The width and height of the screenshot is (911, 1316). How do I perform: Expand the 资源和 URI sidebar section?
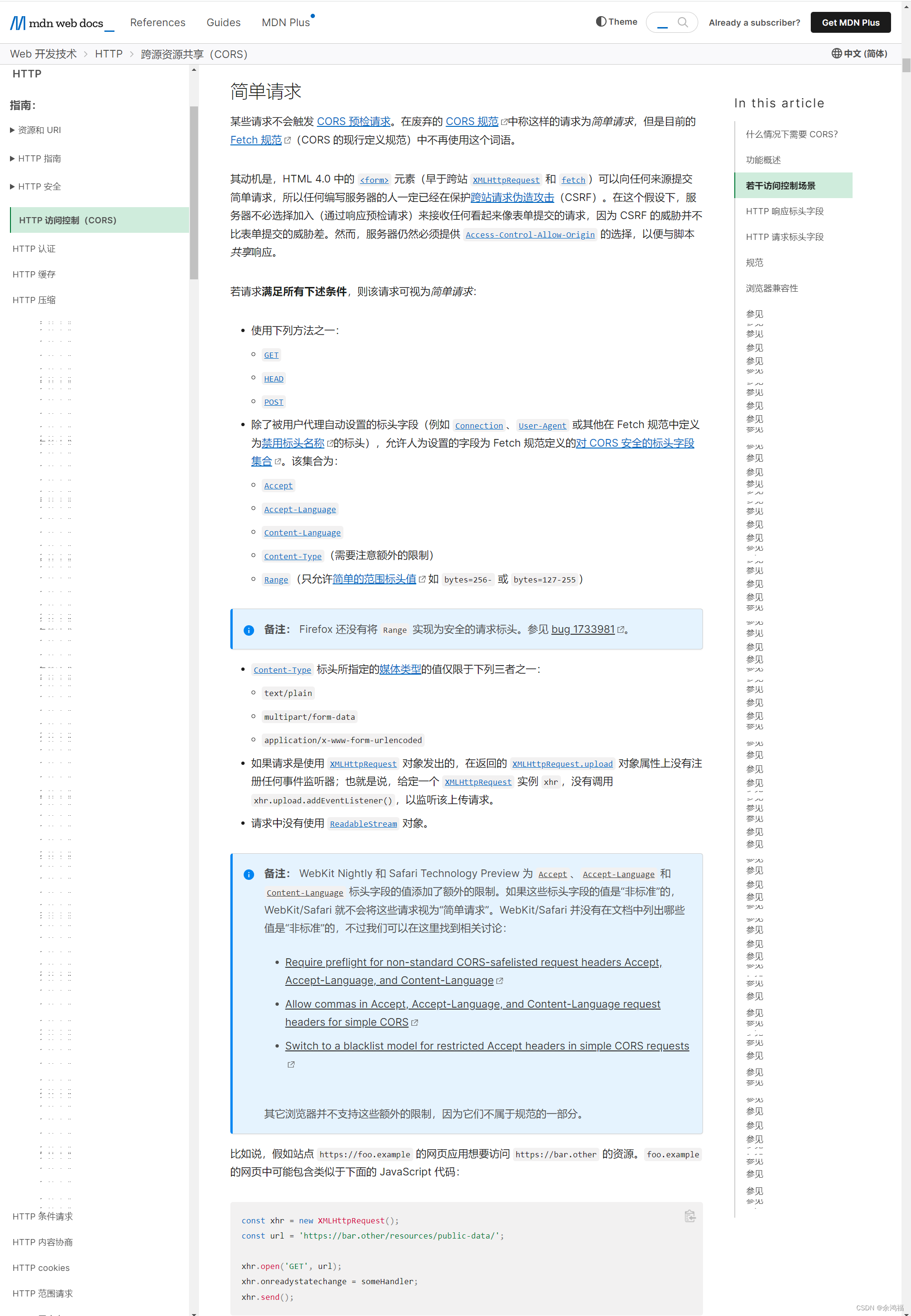[36, 130]
